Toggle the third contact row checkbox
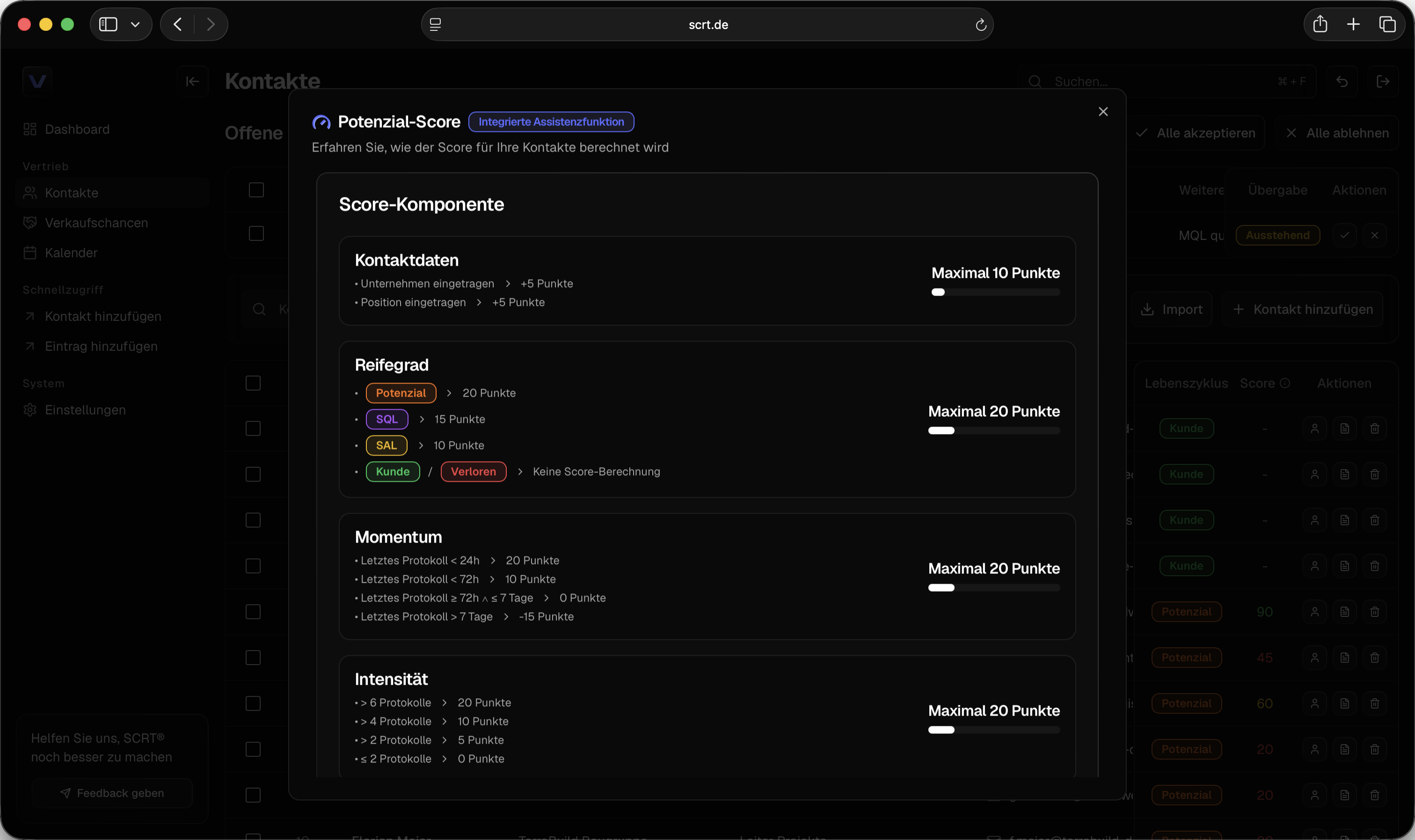The image size is (1415, 840). pos(253,520)
